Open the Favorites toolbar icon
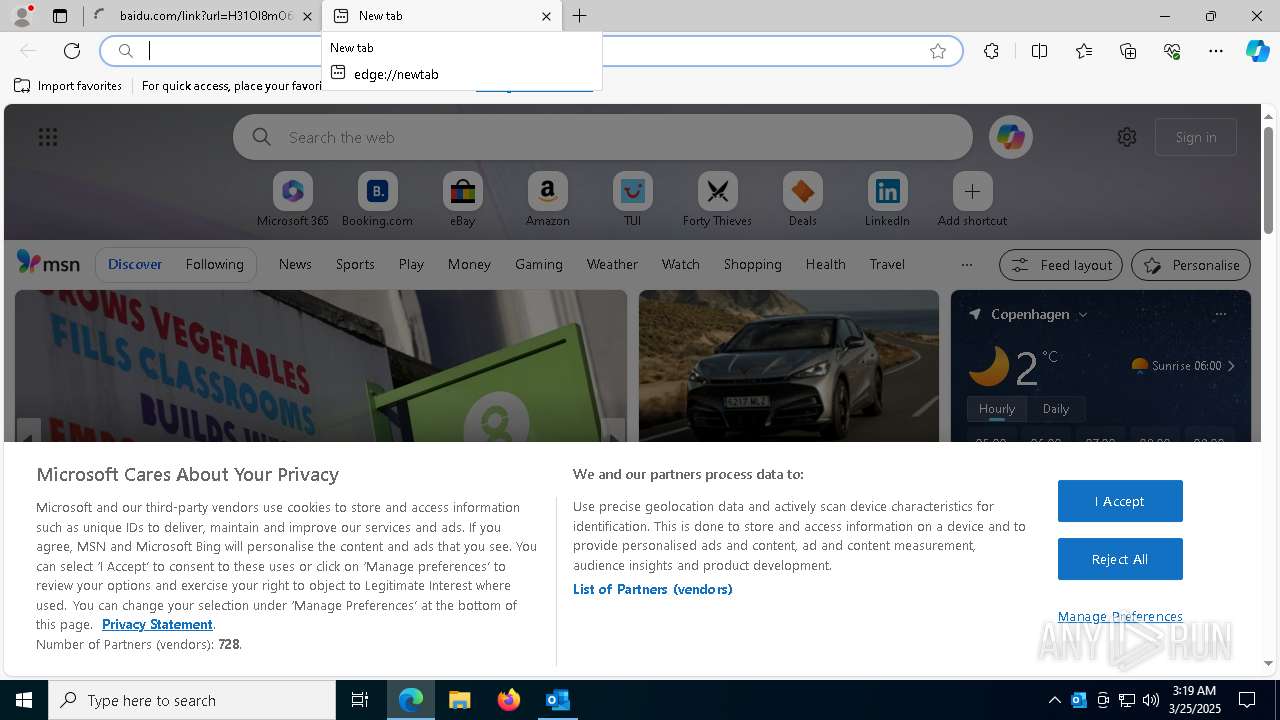The width and height of the screenshot is (1280, 720). [x=1084, y=51]
